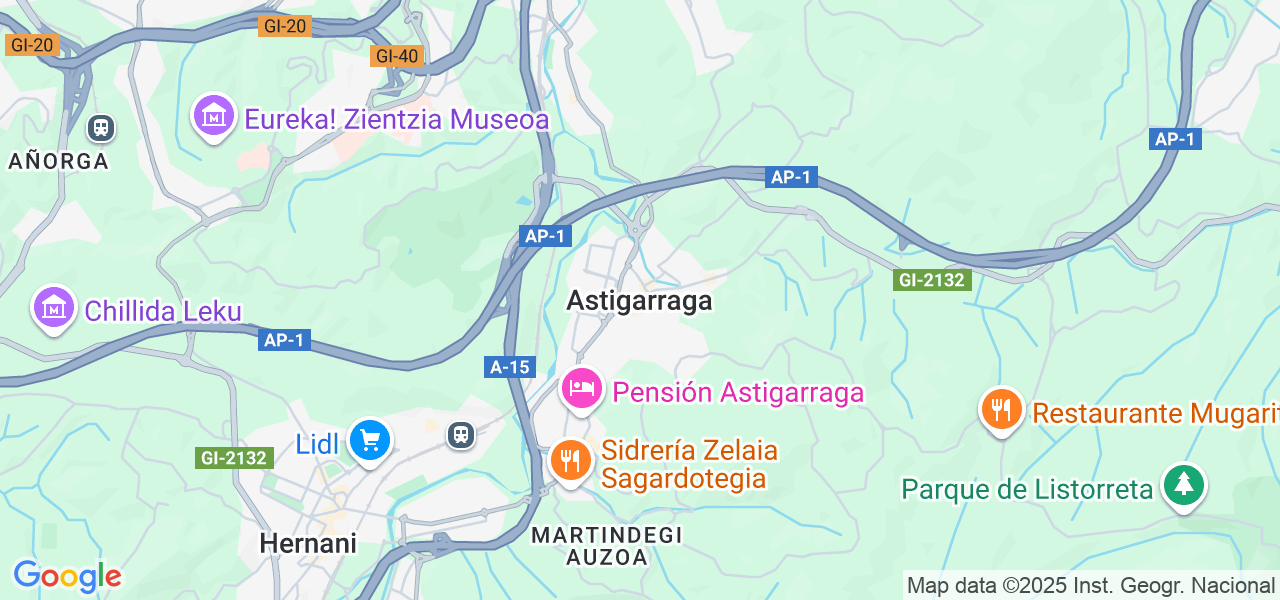Image resolution: width=1280 pixels, height=600 pixels.
Task: Select the Lidl shopping cart pin
Action: pyautogui.click(x=370, y=442)
